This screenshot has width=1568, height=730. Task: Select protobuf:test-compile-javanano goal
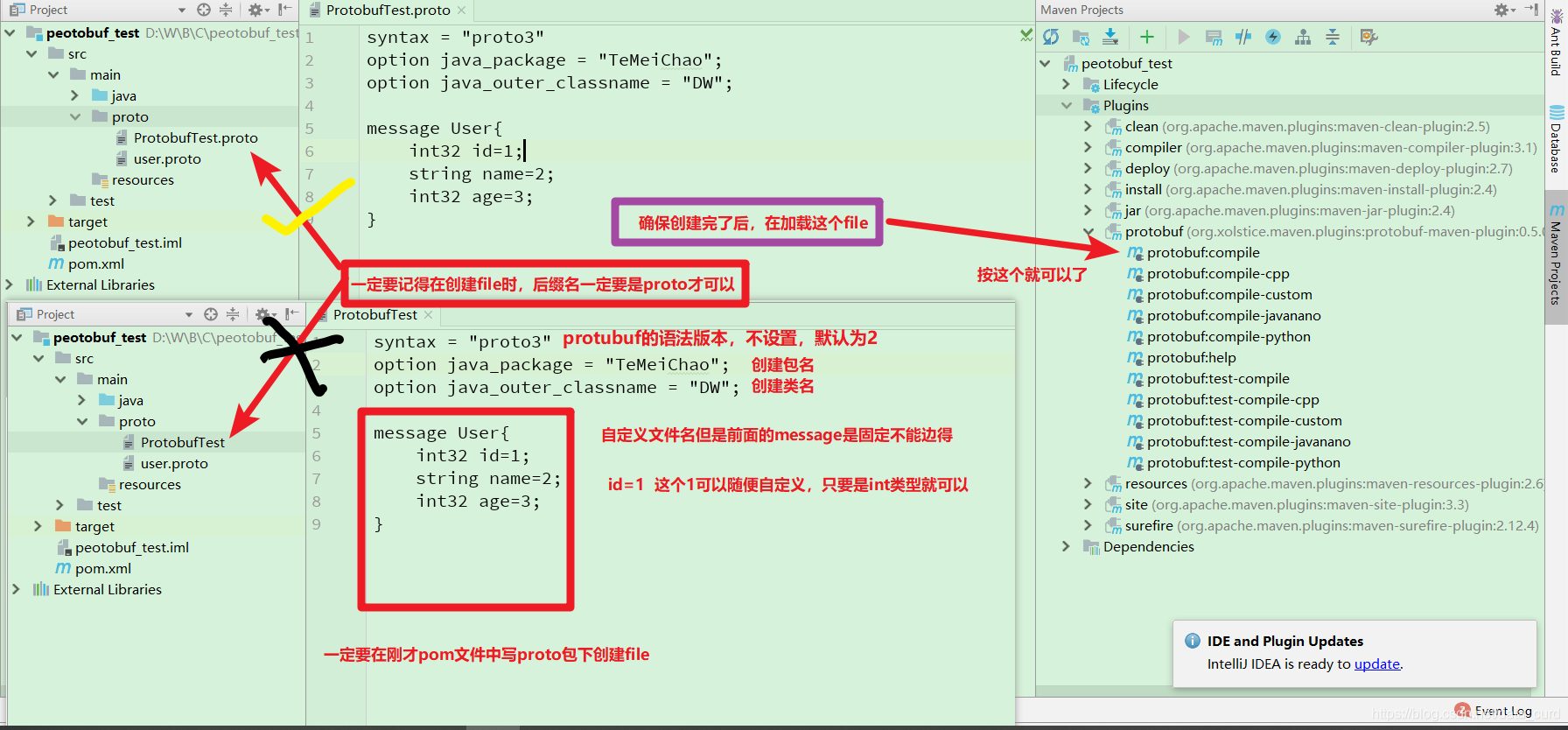click(x=1249, y=442)
